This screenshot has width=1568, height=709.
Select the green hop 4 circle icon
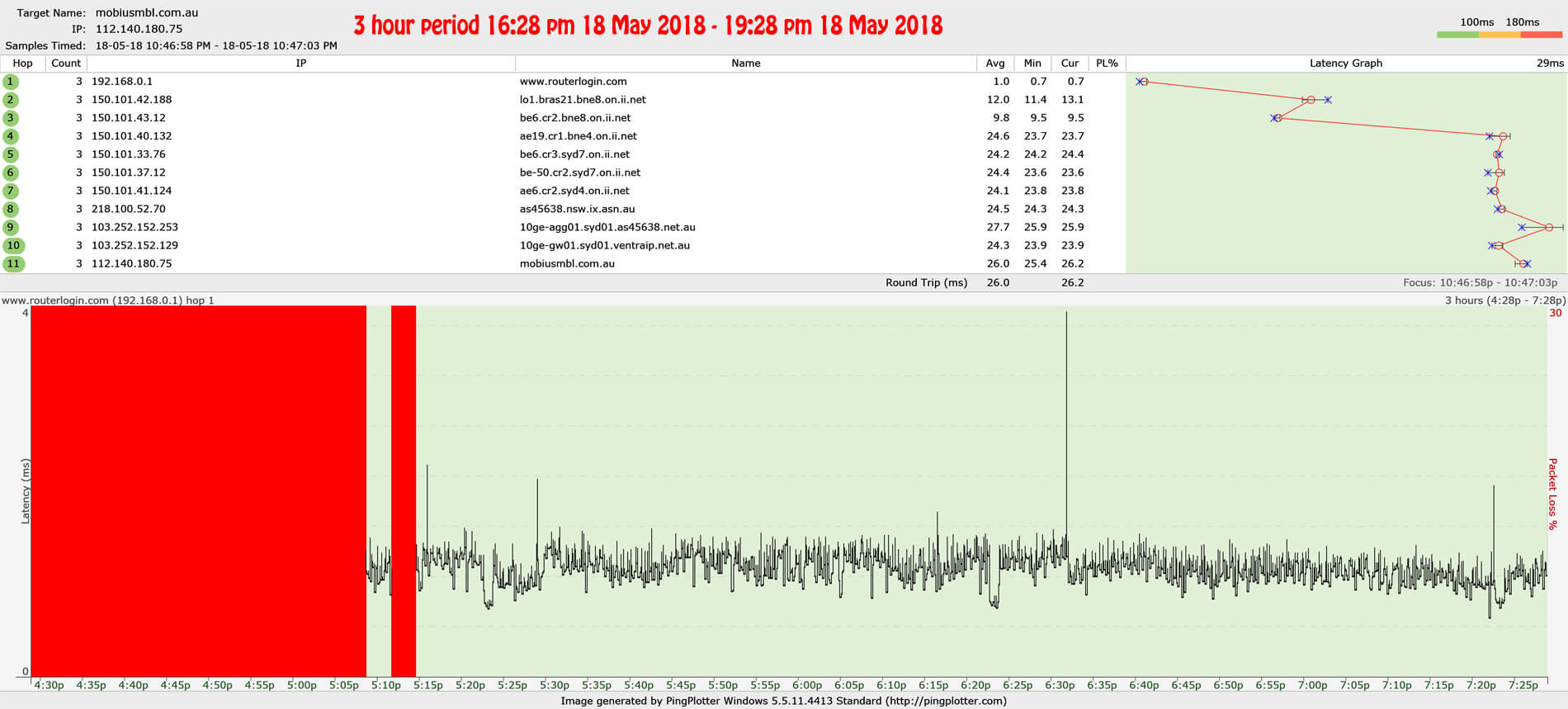pyautogui.click(x=11, y=136)
